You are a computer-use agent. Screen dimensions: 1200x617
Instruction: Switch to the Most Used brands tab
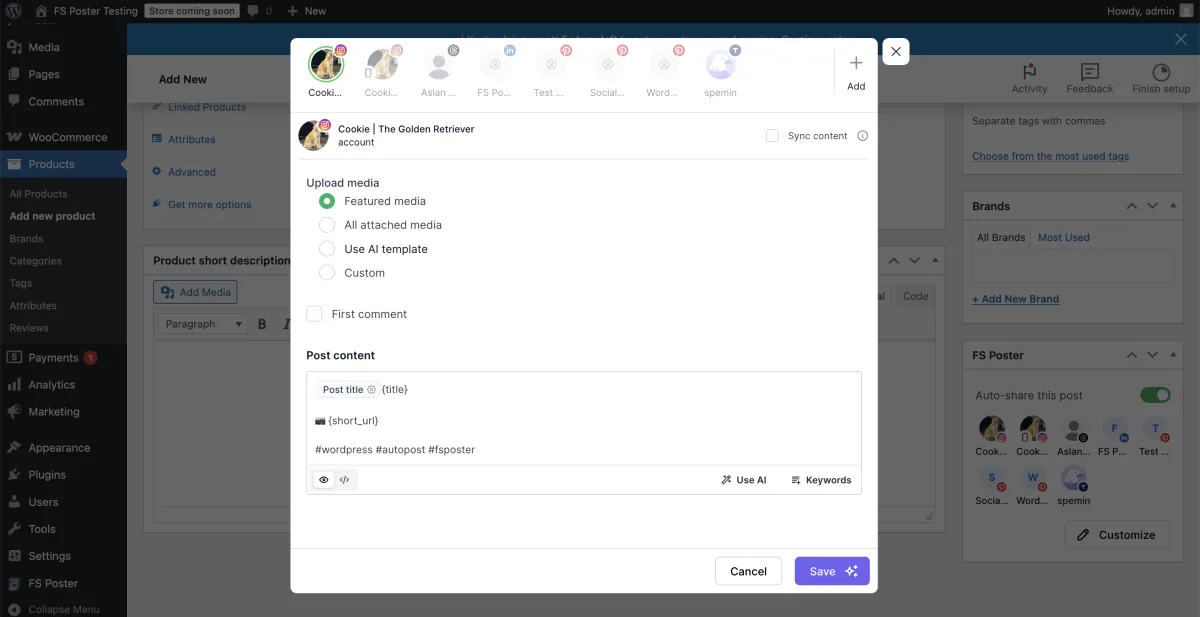[x=1064, y=238]
